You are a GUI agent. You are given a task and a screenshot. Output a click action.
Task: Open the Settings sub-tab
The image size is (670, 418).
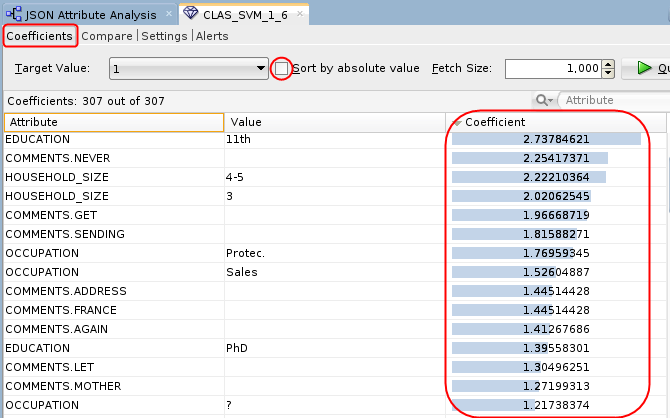[x=164, y=36]
